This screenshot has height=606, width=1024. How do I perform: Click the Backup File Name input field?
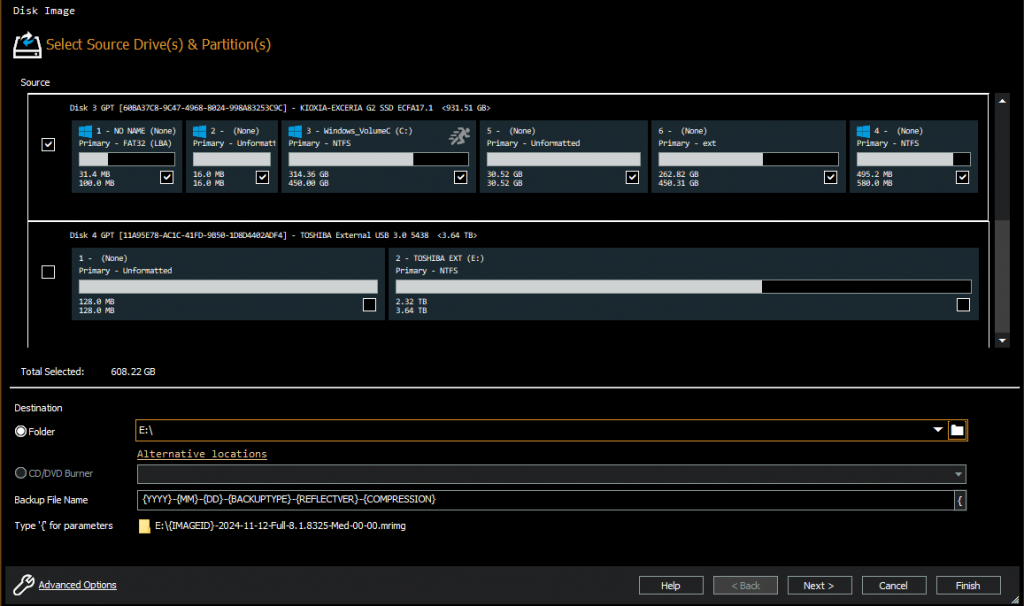(x=545, y=500)
